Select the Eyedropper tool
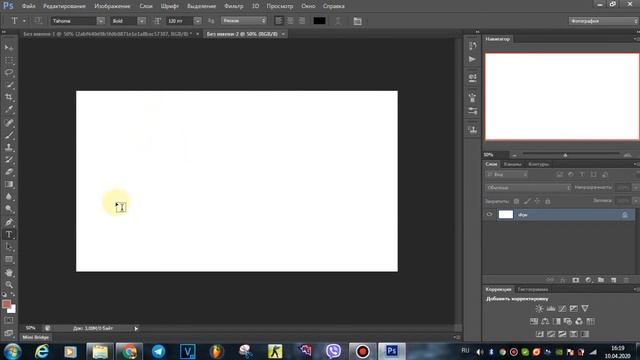 point(9,109)
